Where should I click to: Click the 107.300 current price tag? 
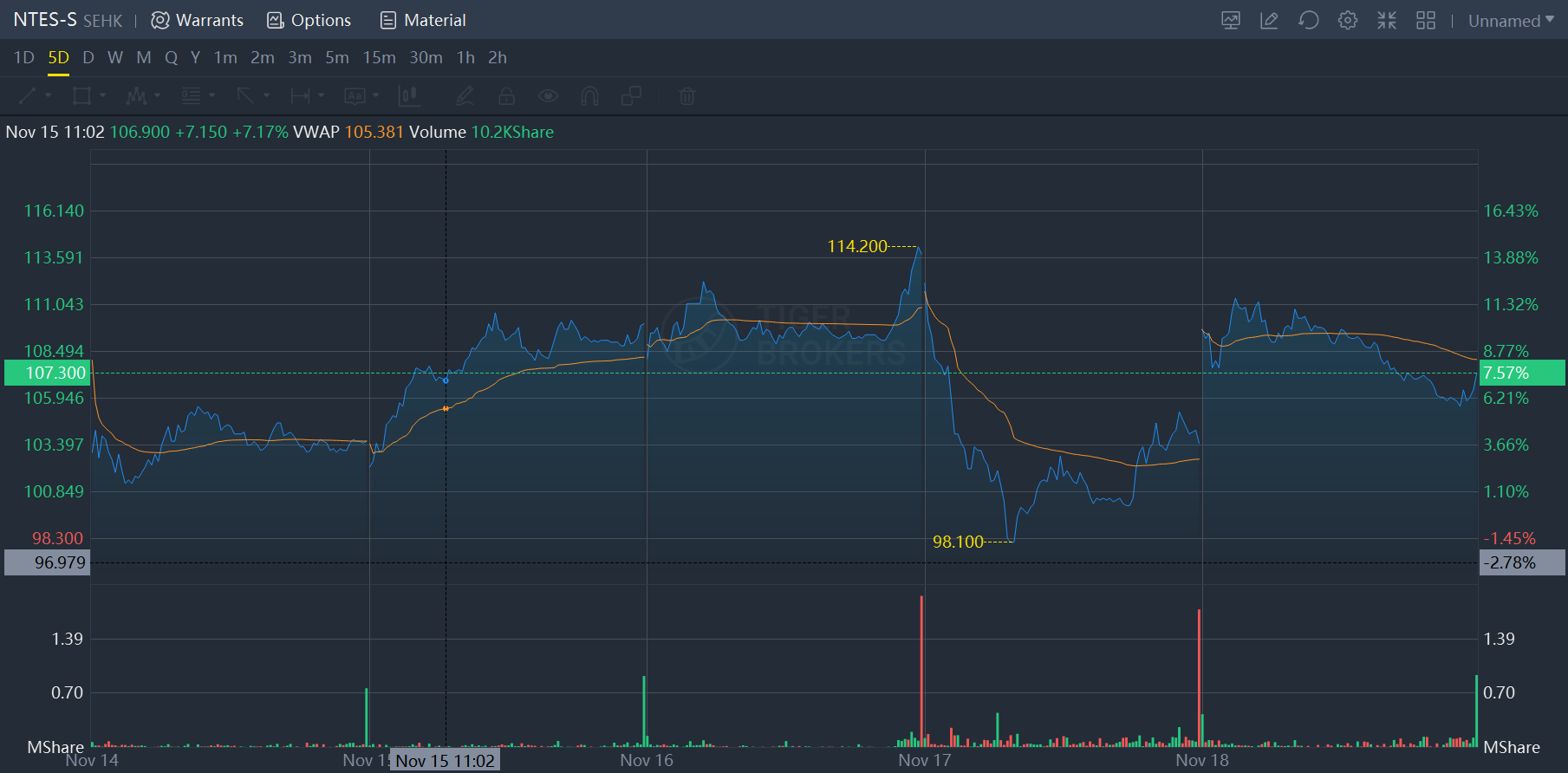point(48,373)
